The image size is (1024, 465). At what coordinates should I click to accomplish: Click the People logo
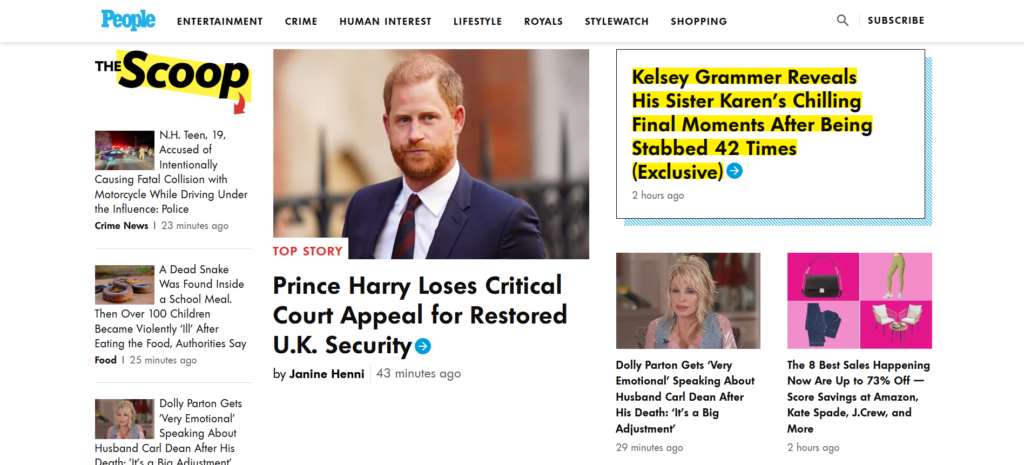[x=128, y=20]
